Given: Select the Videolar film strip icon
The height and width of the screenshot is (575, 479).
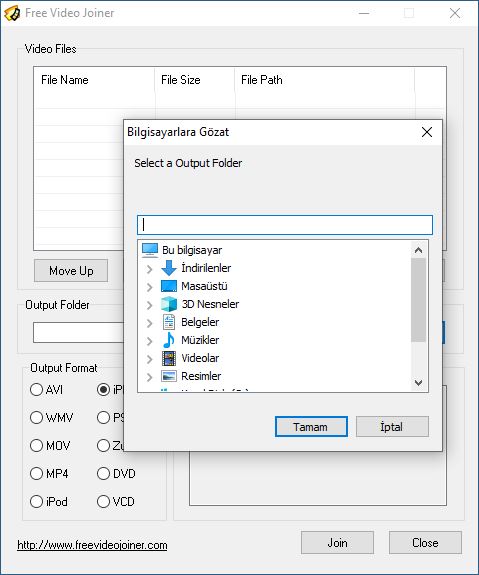Looking at the screenshot, I should pos(169,358).
